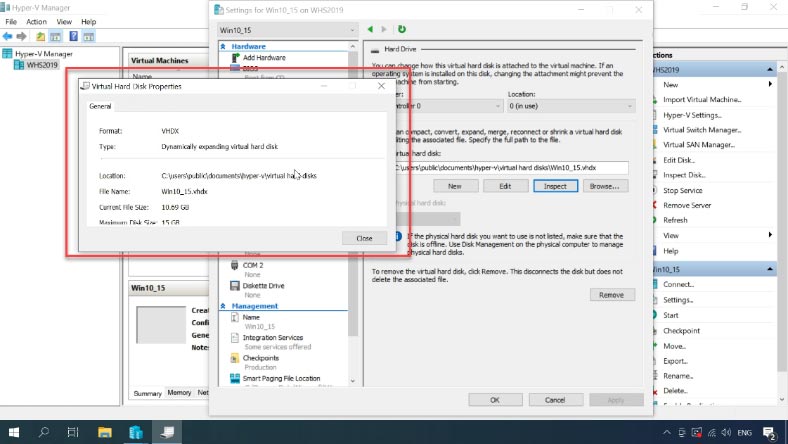Click OK in the Settings window

tap(495, 400)
